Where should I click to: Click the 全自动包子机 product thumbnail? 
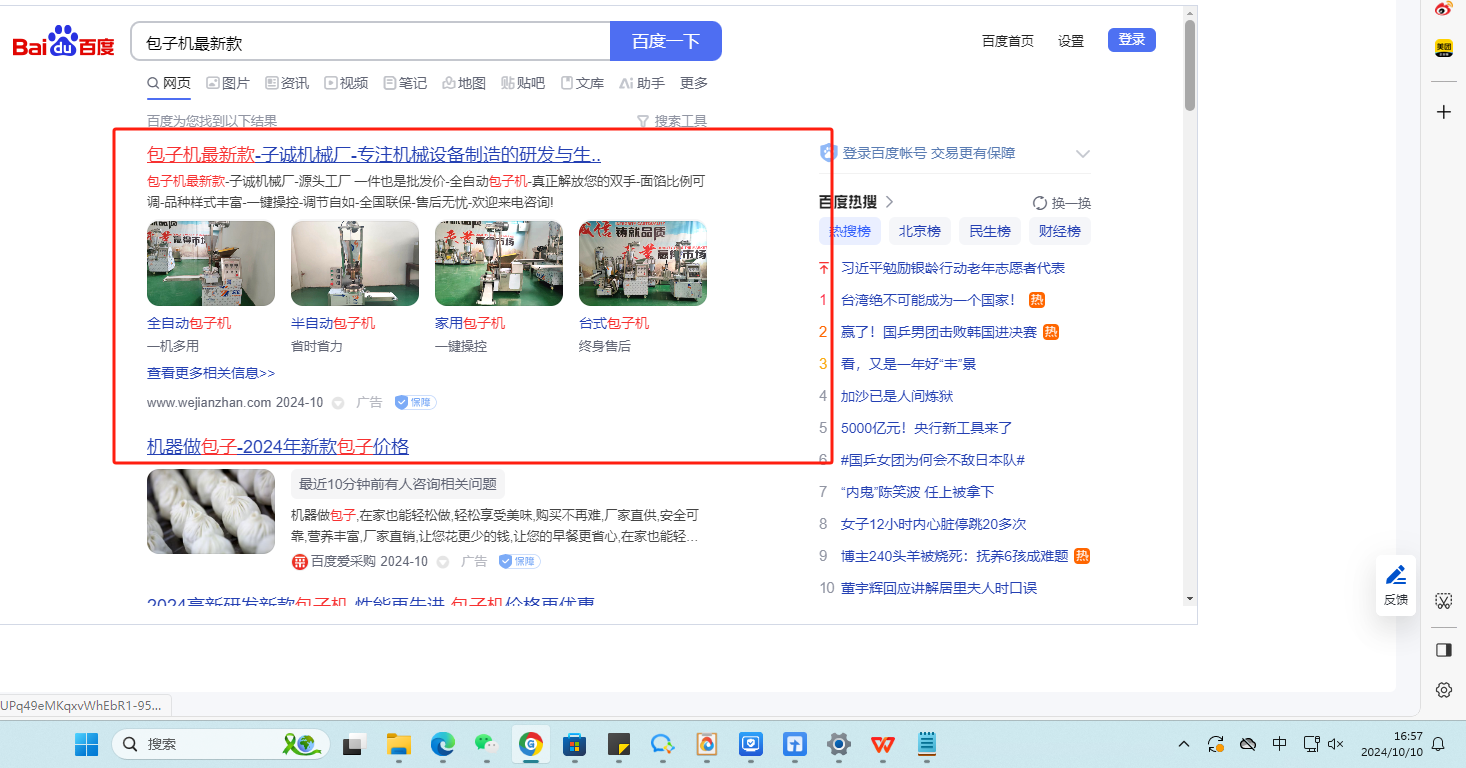[x=211, y=263]
